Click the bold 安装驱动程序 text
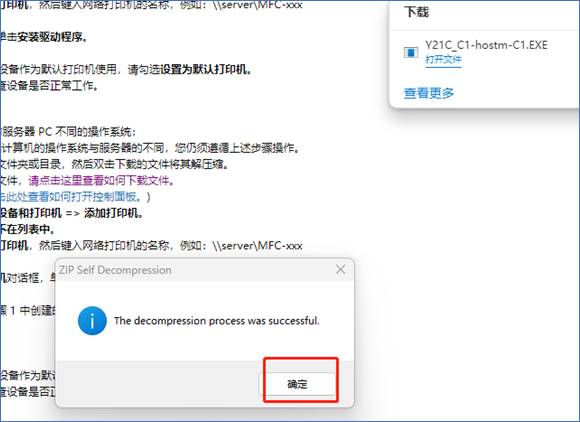 (x=52, y=37)
